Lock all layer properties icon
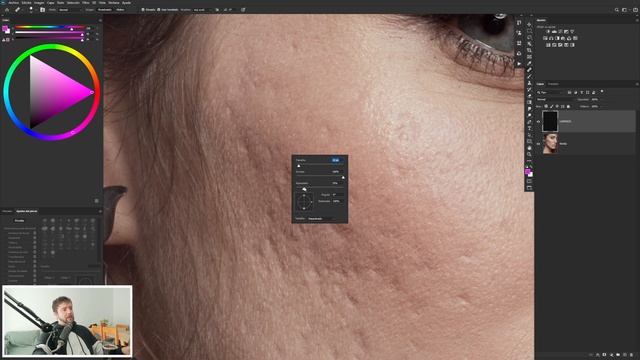640x360 pixels. (568, 107)
